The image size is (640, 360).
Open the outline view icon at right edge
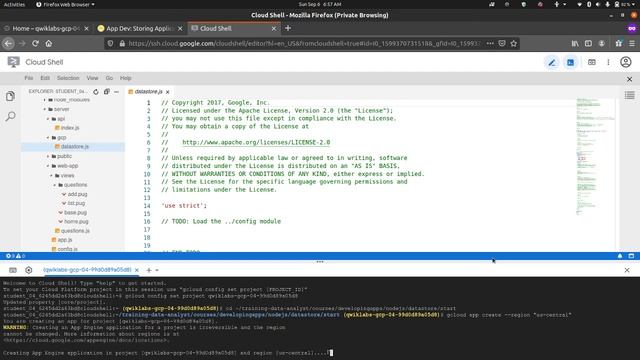coord(629,95)
